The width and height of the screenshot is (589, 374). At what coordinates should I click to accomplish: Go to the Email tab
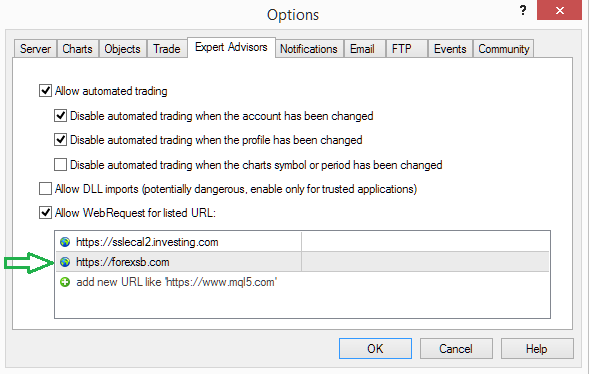[x=362, y=49]
